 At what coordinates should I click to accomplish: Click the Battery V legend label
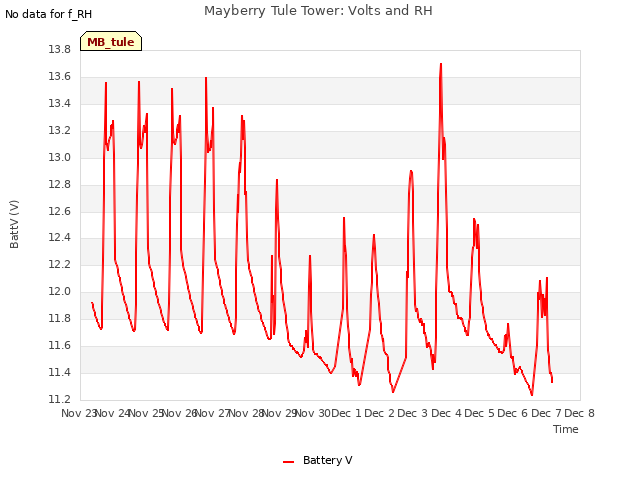click(x=328, y=460)
